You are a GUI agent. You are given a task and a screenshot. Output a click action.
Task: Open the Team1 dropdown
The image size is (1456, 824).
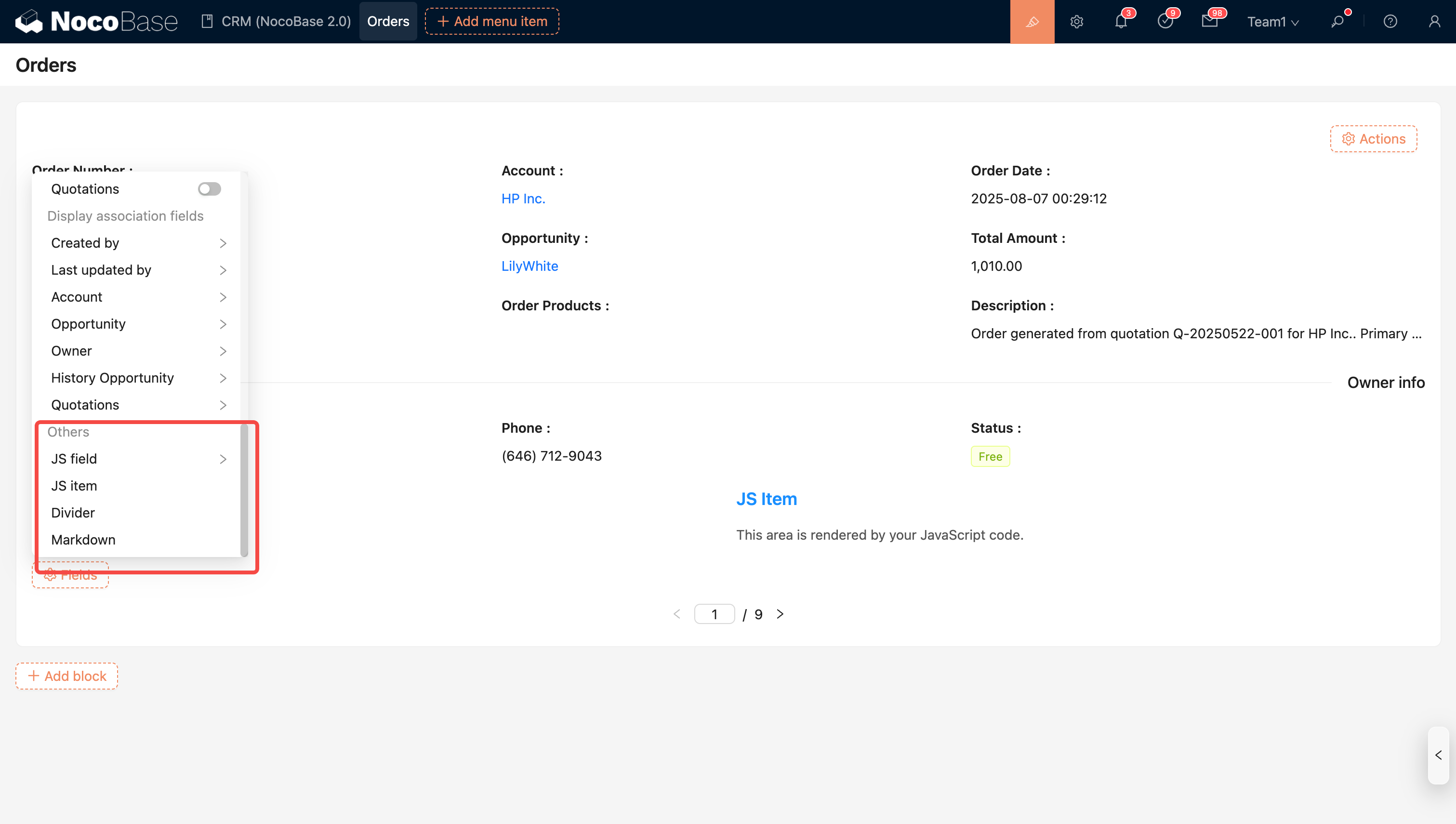click(x=1272, y=22)
